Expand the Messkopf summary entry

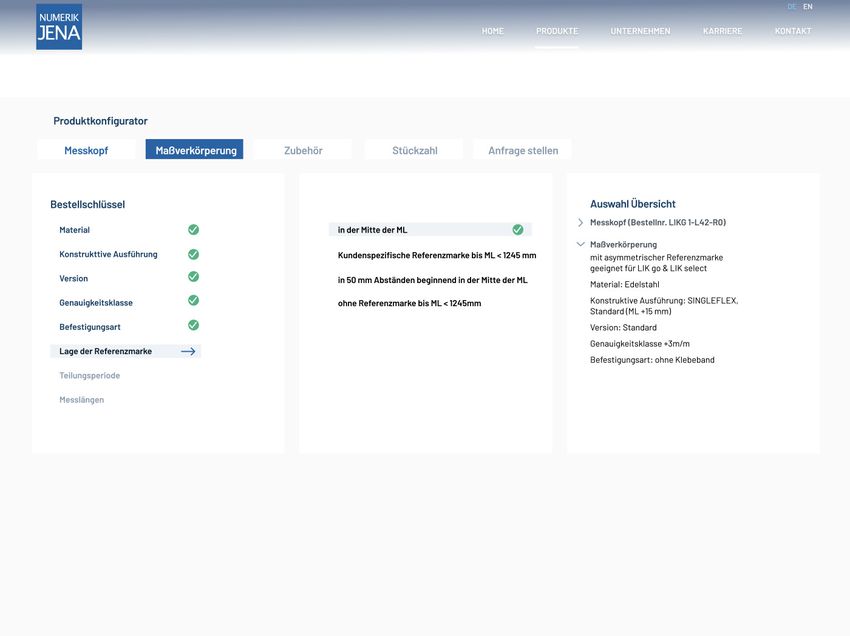(581, 223)
